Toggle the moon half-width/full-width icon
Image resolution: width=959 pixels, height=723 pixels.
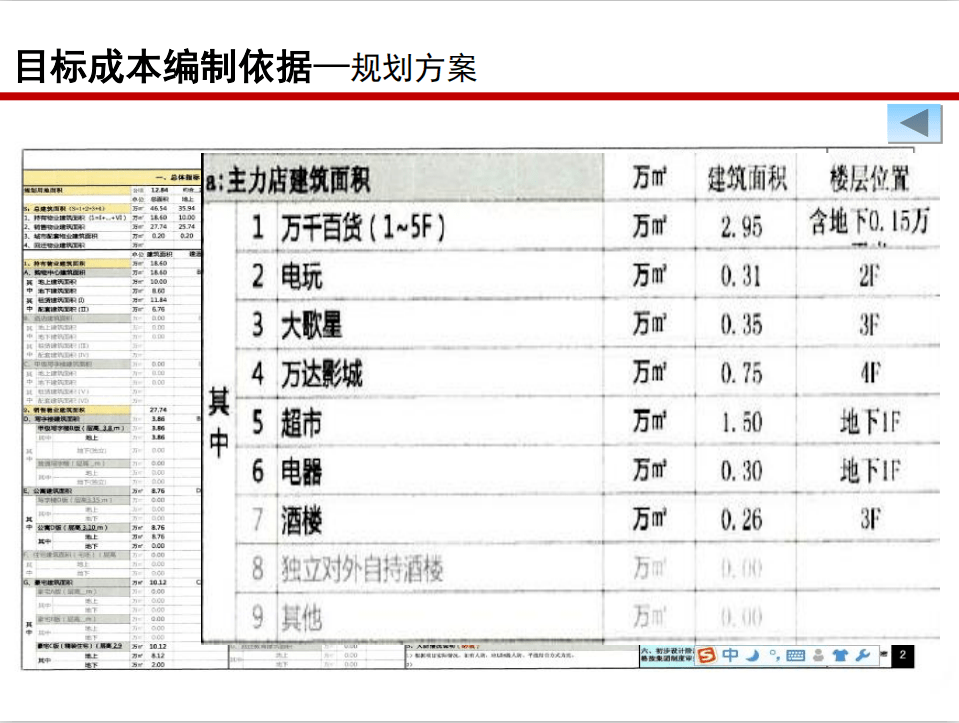[x=752, y=656]
